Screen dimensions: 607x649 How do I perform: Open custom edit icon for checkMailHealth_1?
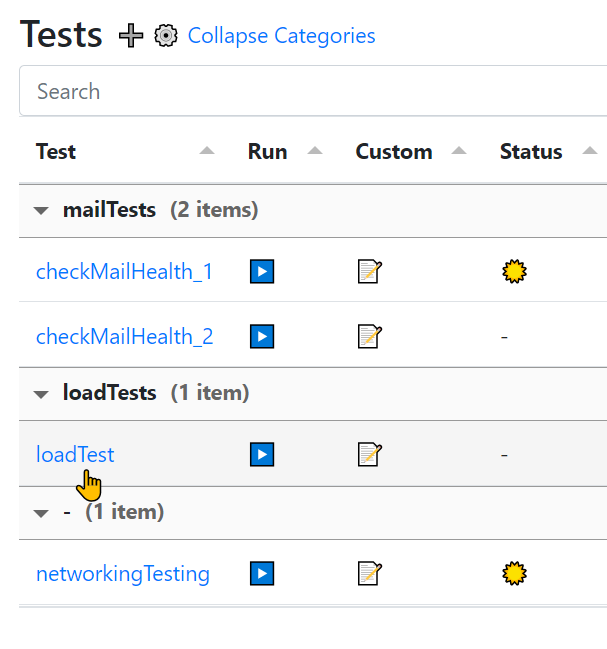pos(370,271)
